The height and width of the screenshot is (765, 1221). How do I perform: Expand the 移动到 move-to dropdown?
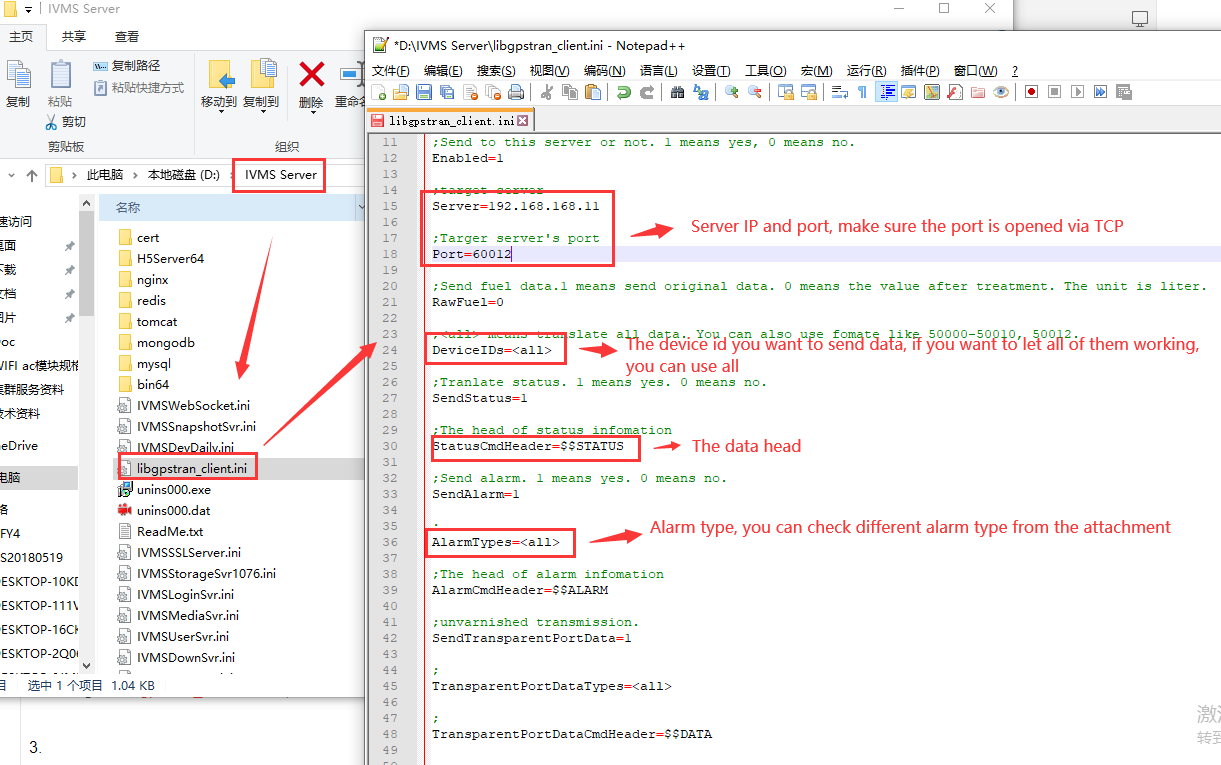click(219, 113)
